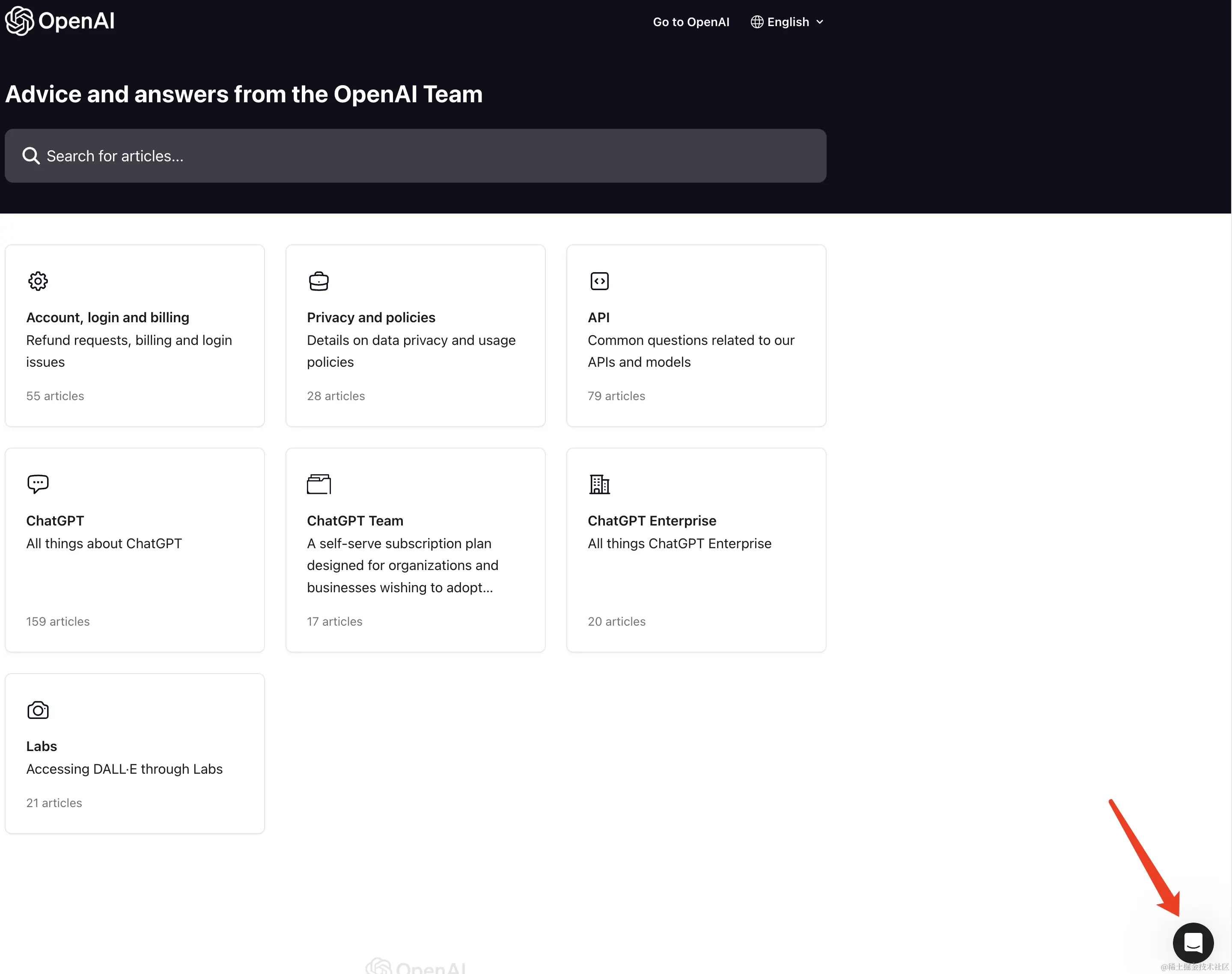
Task: Click '159 articles' text
Action: coord(58,621)
